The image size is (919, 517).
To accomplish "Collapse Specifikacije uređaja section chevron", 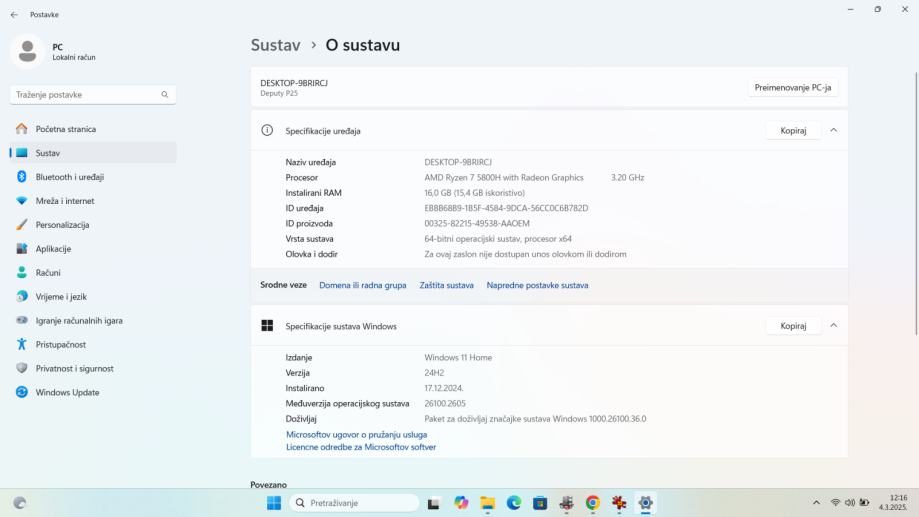I will click(833, 130).
